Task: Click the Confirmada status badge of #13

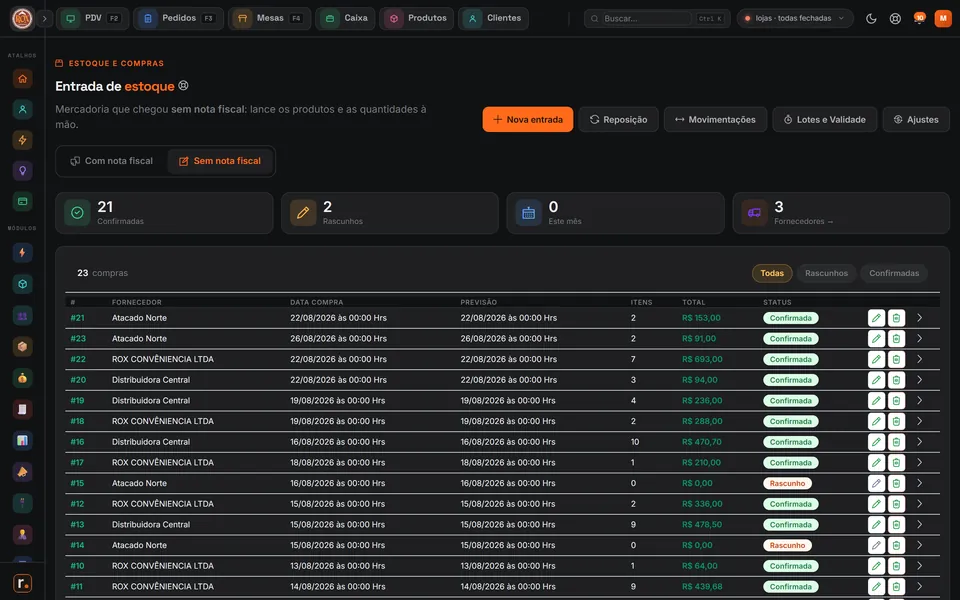Action: (x=790, y=525)
